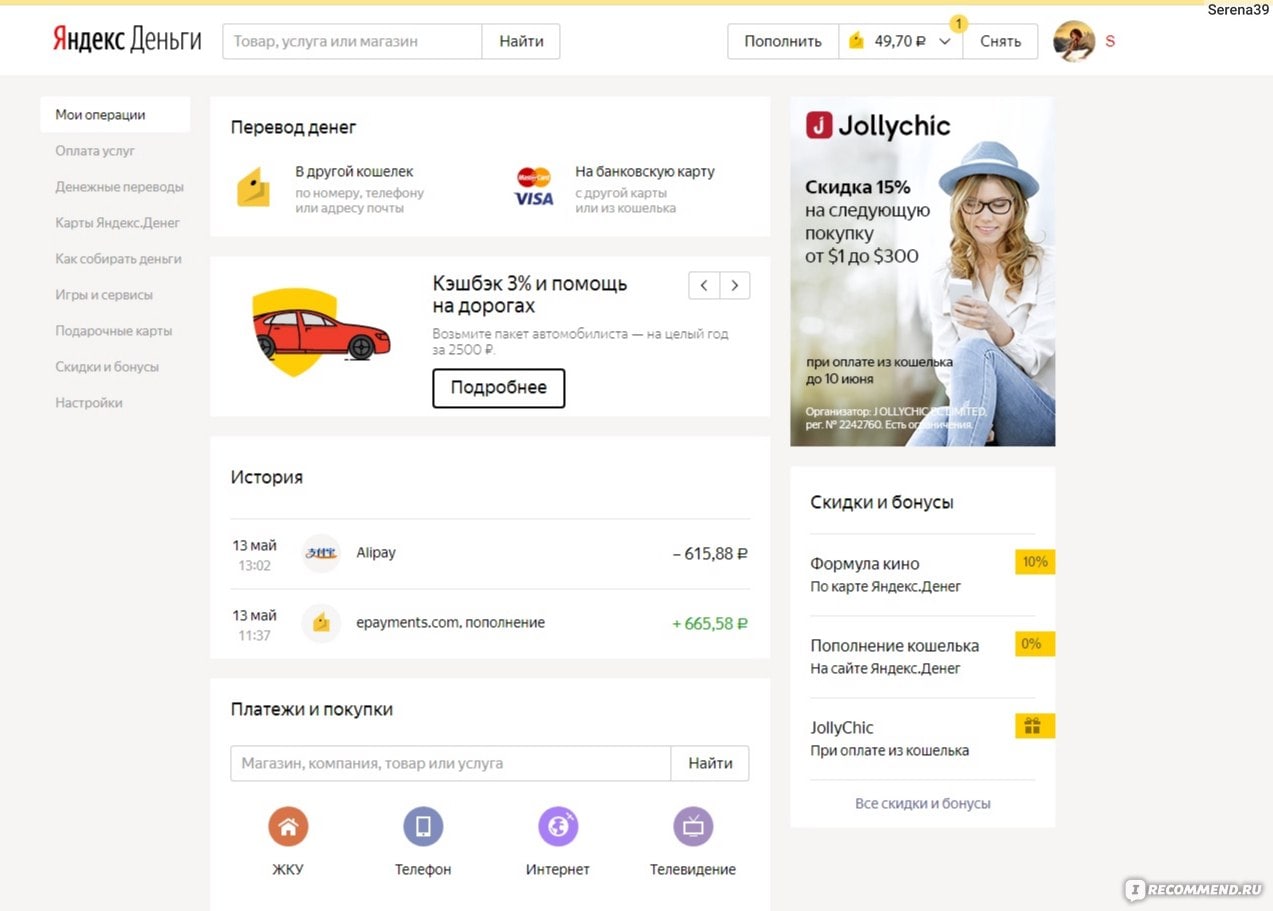
Task: Go to the previous promo slide arrow
Action: pos(704,285)
